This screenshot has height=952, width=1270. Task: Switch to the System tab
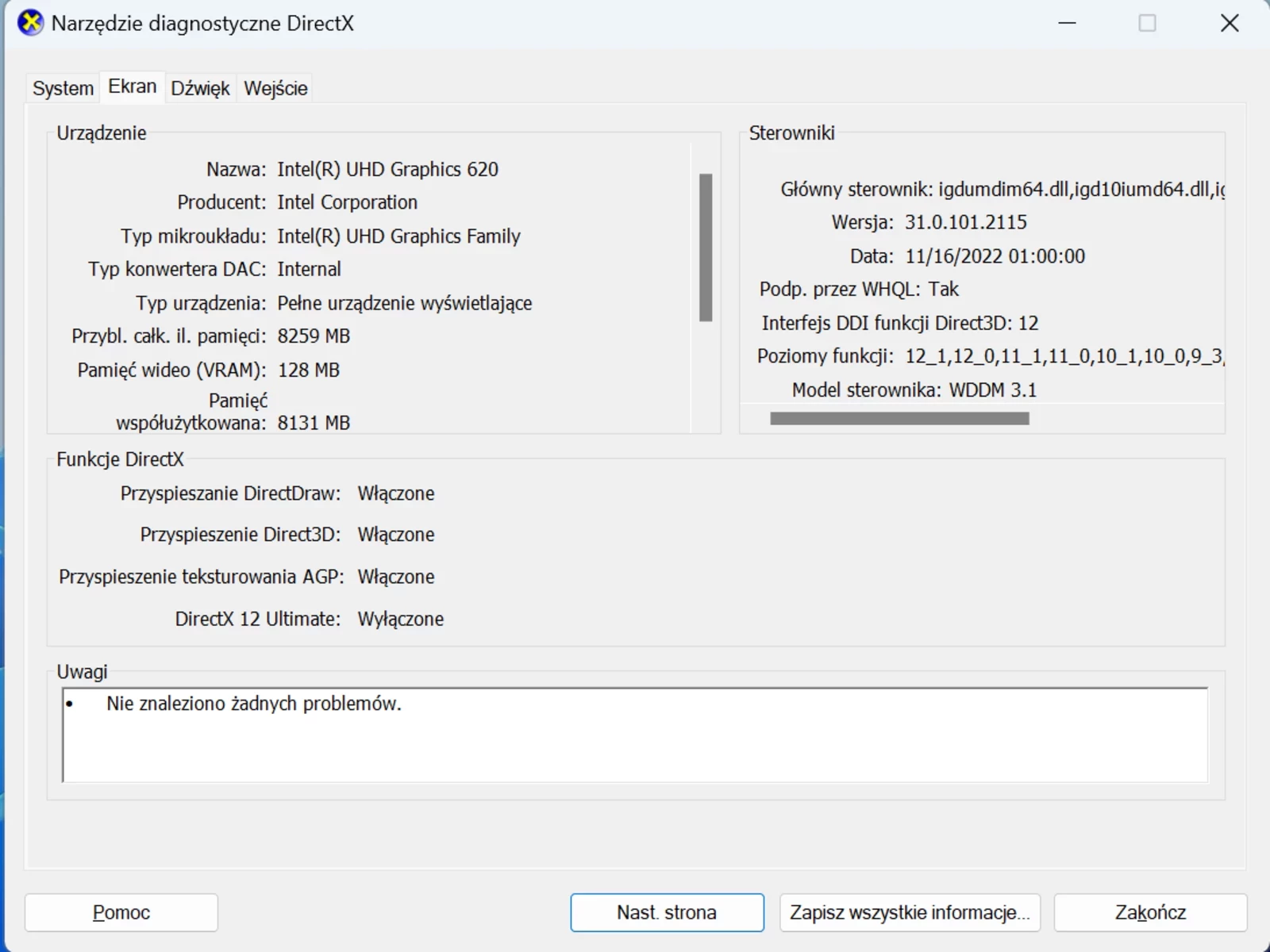pos(63,88)
